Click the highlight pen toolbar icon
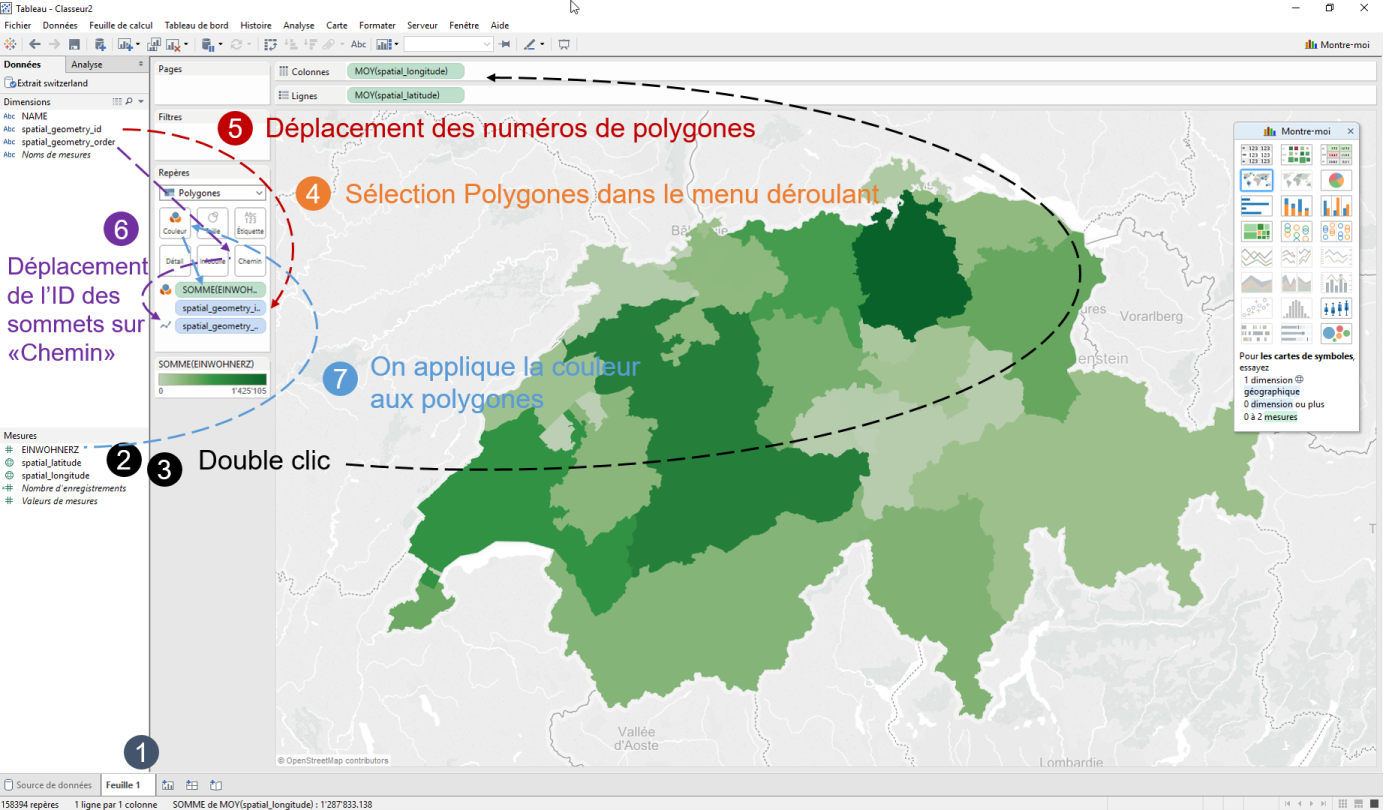Viewport: 1386px width, 810px height. (x=529, y=44)
